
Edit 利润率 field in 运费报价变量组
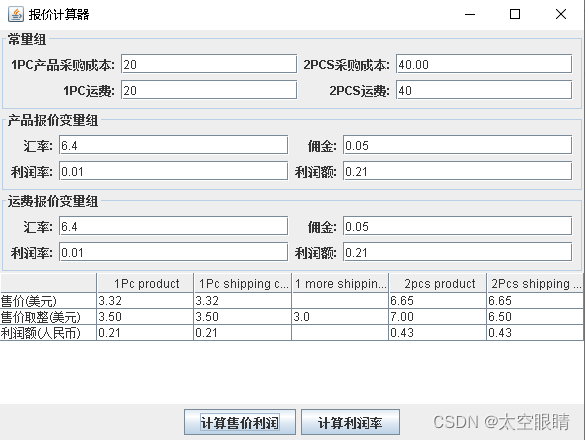(173, 252)
